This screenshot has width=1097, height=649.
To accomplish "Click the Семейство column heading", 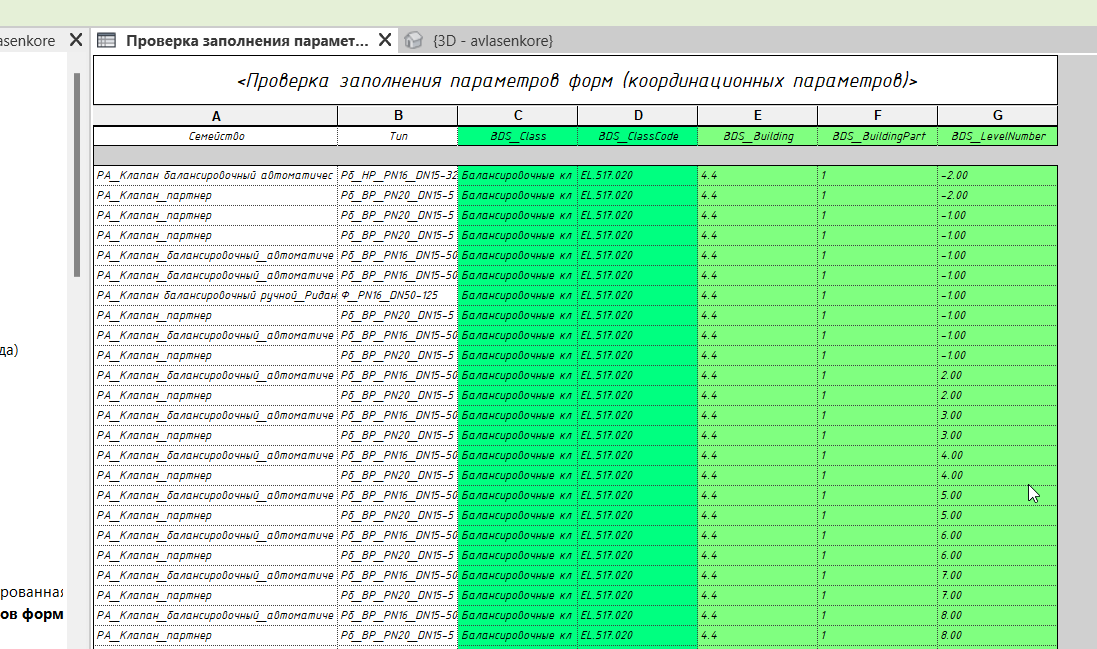I will point(215,136).
